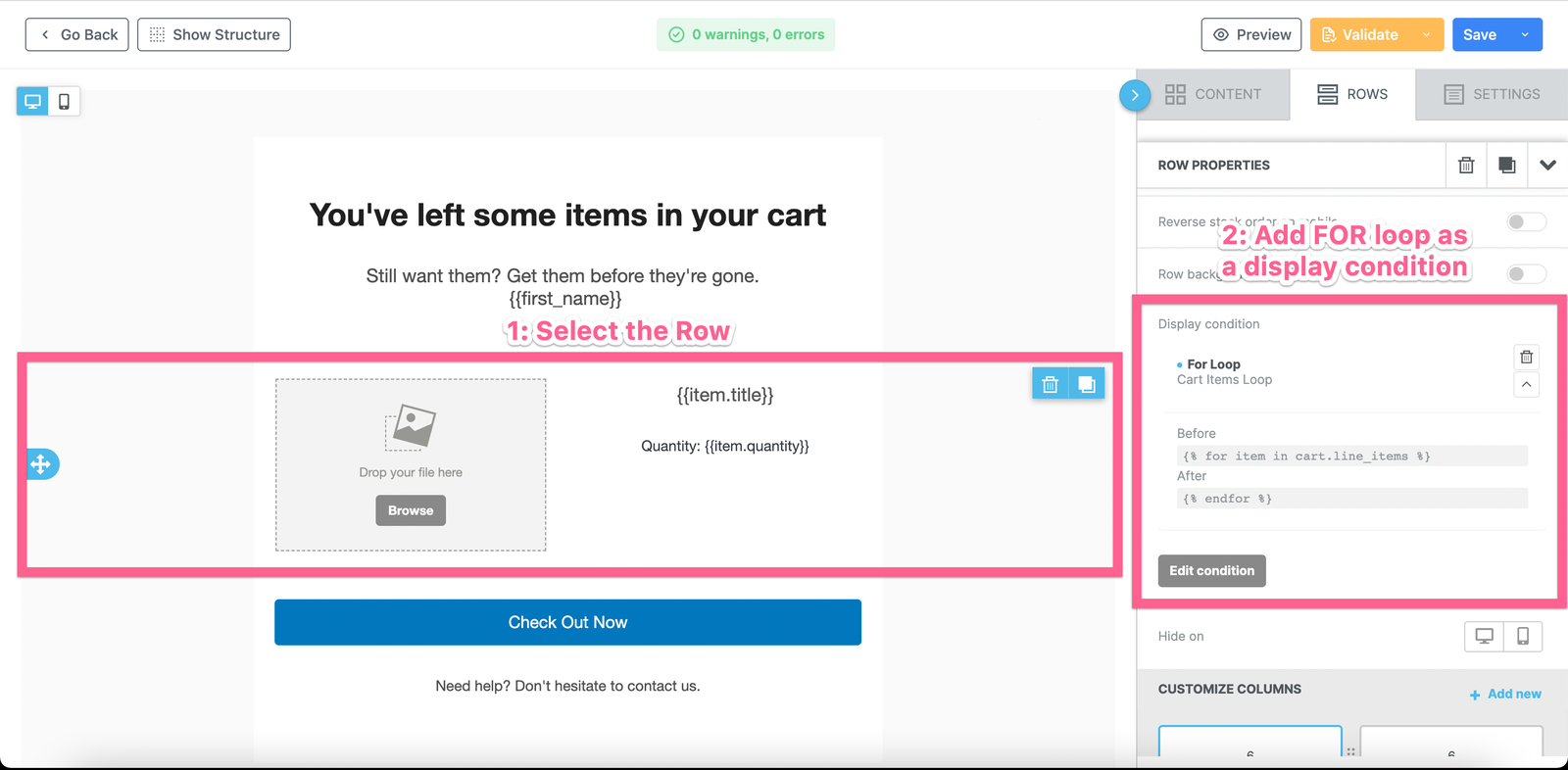
Task: Click Add new column link
Action: pyautogui.click(x=1505, y=695)
